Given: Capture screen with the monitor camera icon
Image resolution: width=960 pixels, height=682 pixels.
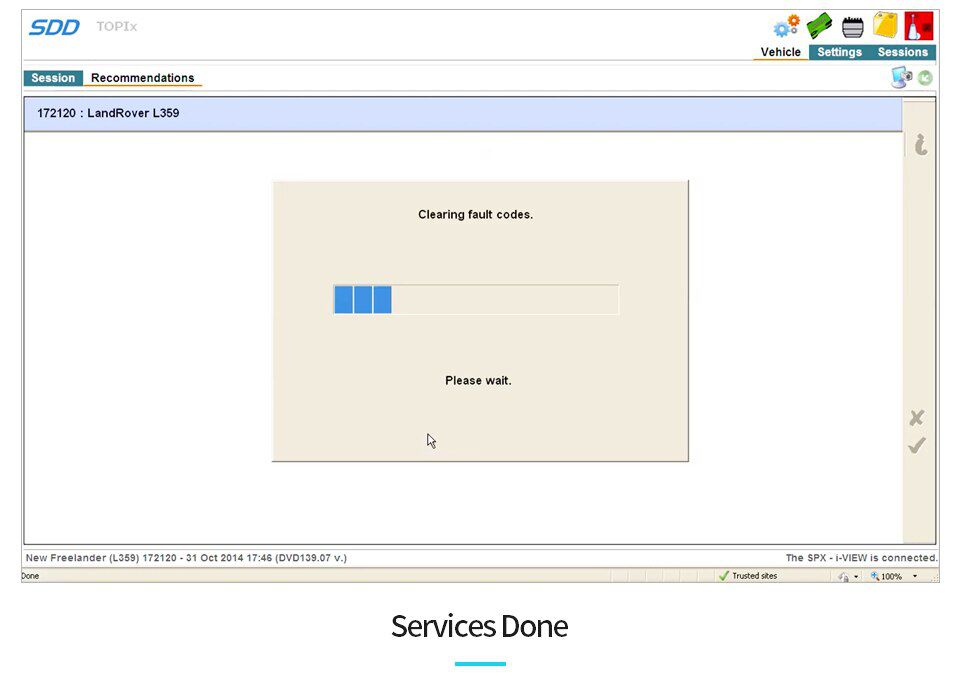Looking at the screenshot, I should (x=901, y=78).
